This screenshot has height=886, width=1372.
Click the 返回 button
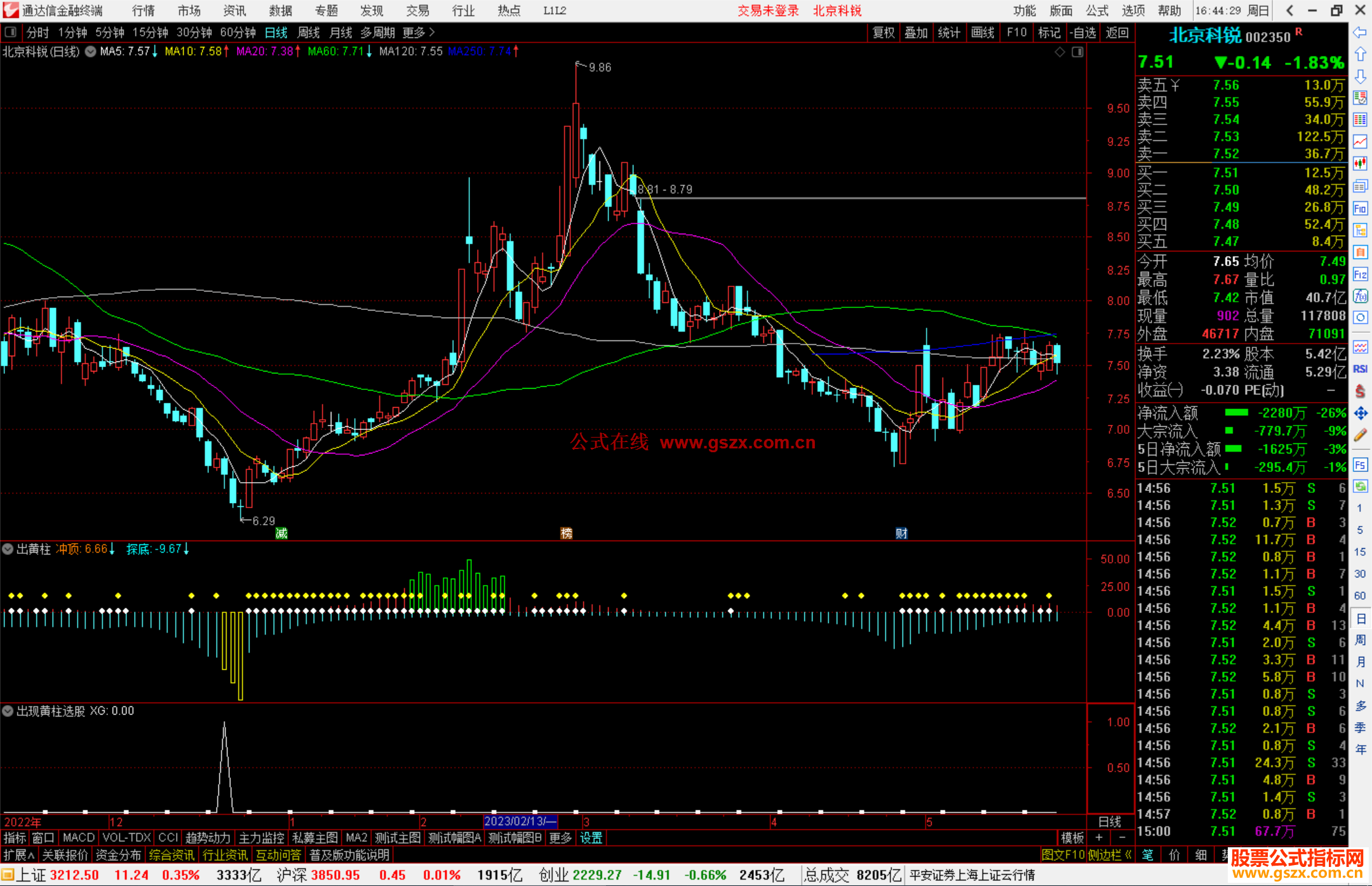point(1117,32)
